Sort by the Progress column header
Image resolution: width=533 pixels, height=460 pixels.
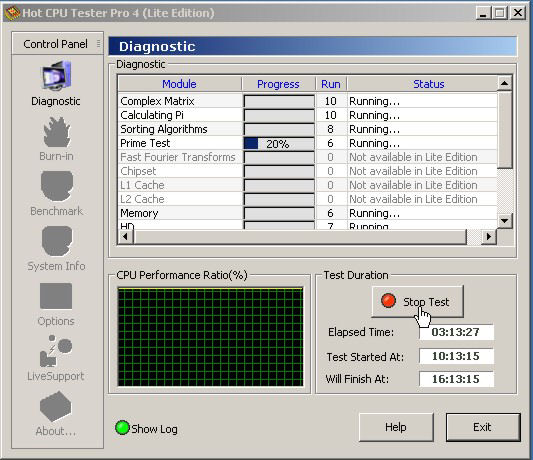click(278, 84)
